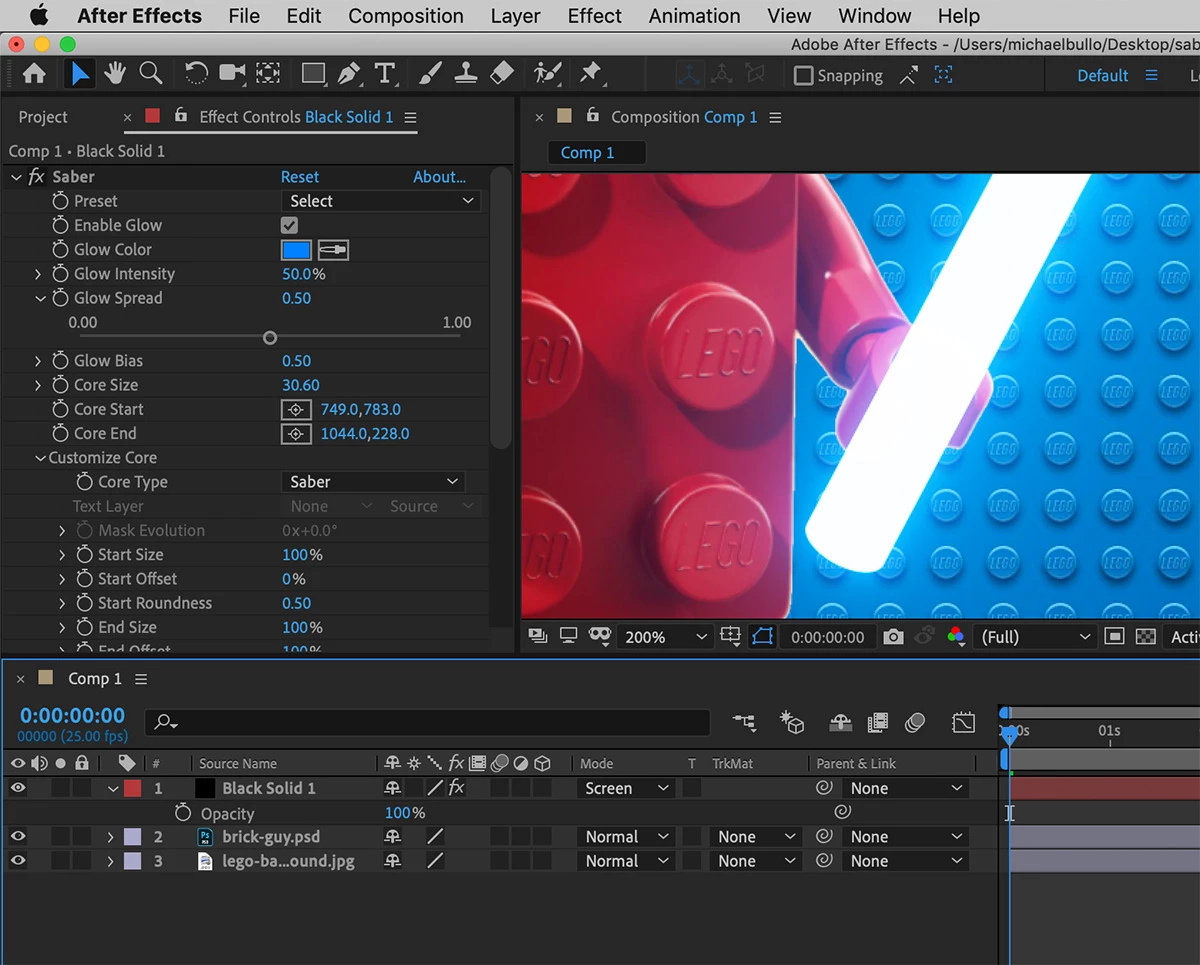The width and height of the screenshot is (1200, 965).
Task: Select the Eraser tool
Action: [x=502, y=73]
